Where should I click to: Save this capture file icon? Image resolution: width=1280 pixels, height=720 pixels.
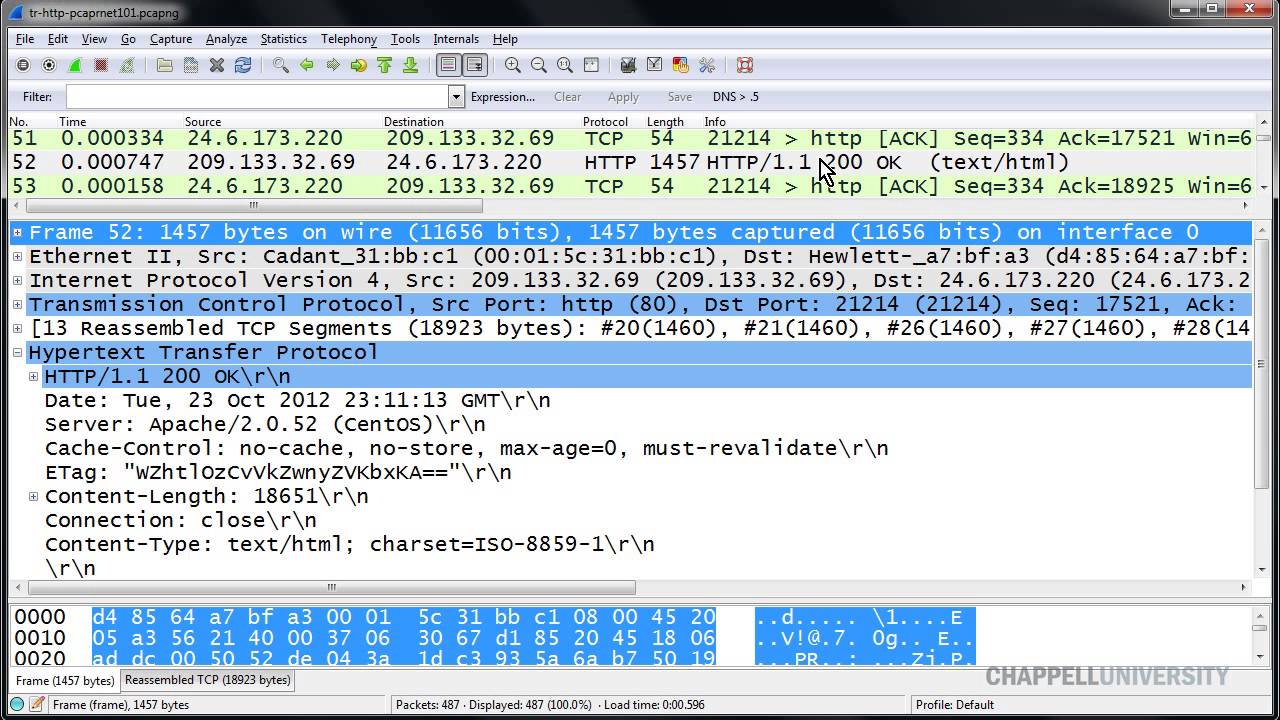coord(191,65)
